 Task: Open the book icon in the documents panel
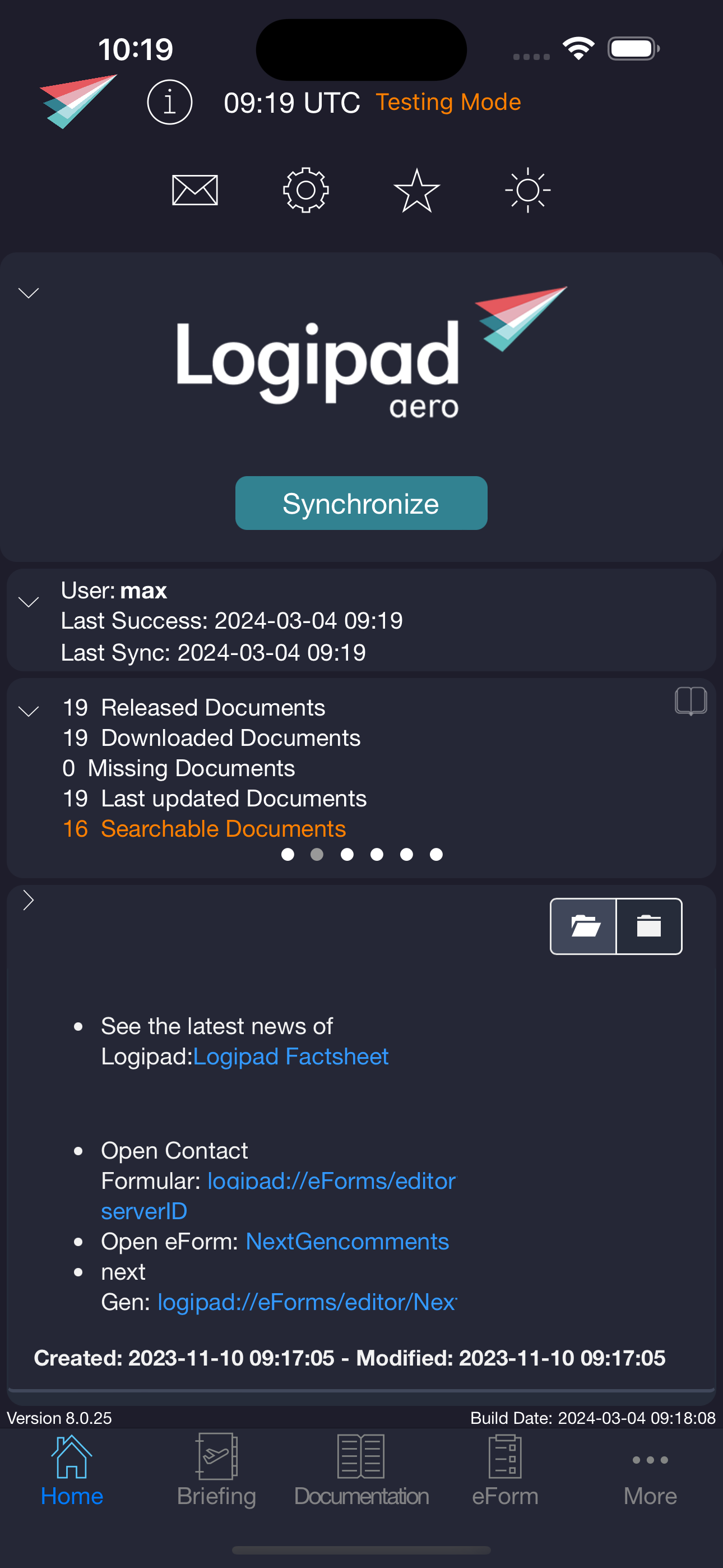click(x=690, y=701)
